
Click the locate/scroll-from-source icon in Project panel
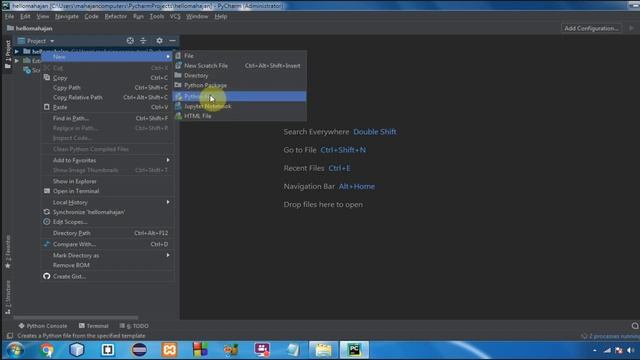click(x=130, y=40)
